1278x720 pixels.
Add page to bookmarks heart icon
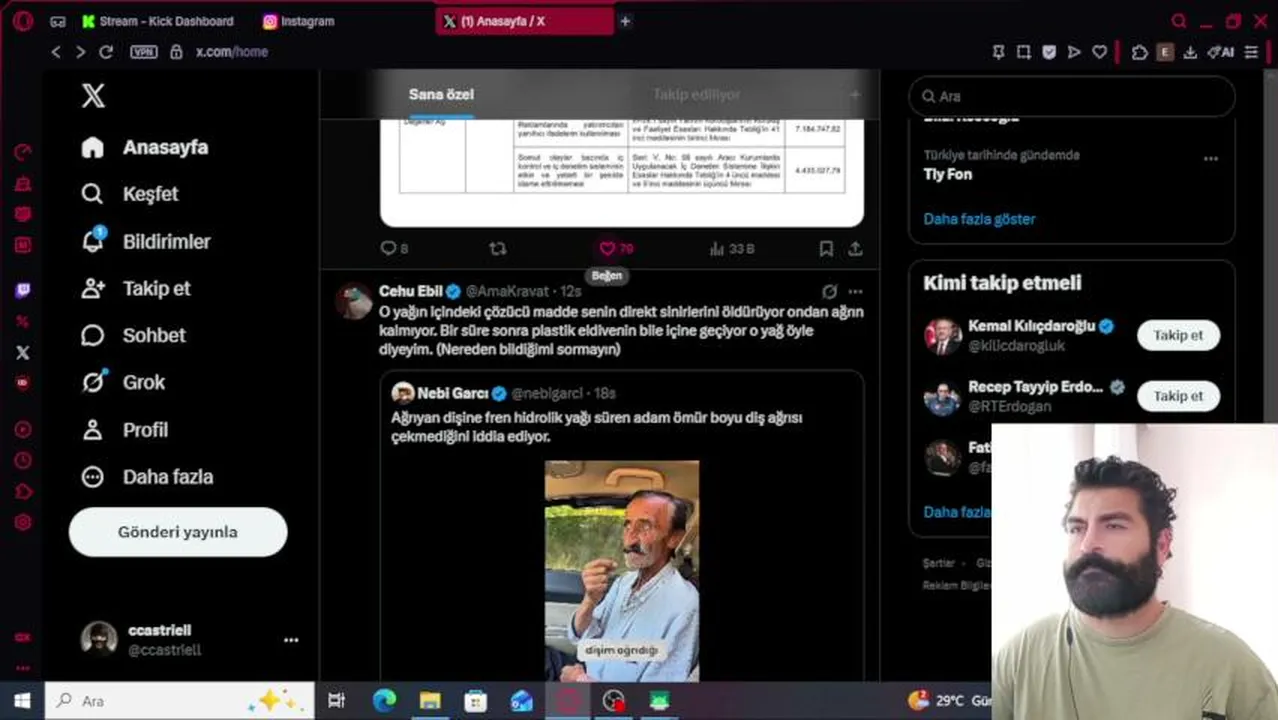point(1099,52)
